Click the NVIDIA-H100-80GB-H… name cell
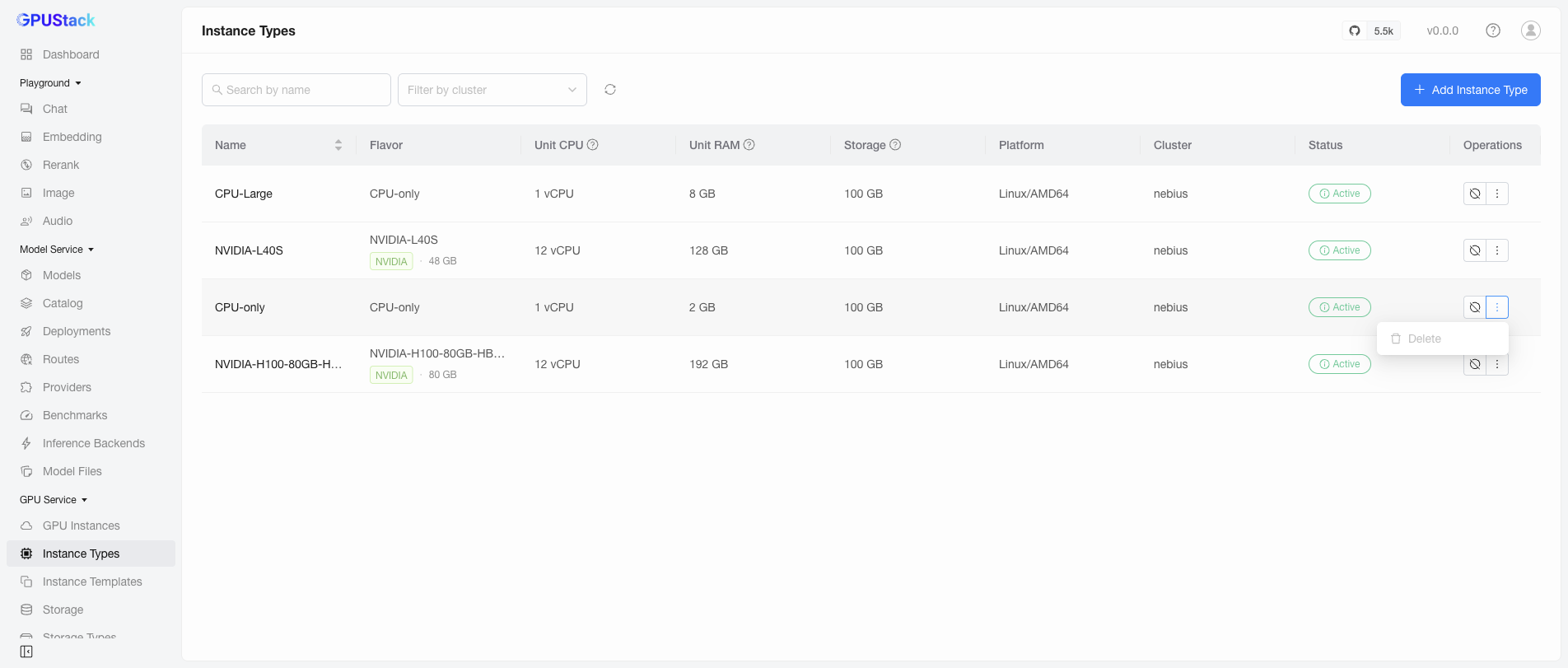 (278, 364)
